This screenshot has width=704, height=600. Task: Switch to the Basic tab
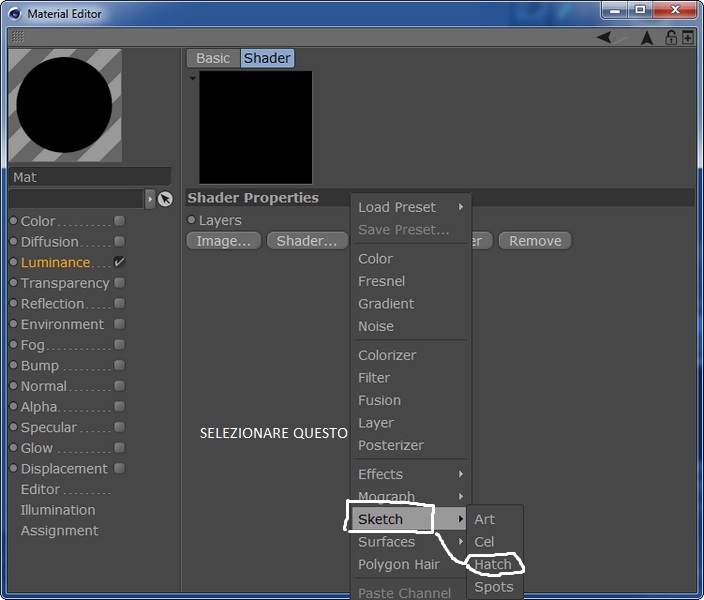(213, 58)
